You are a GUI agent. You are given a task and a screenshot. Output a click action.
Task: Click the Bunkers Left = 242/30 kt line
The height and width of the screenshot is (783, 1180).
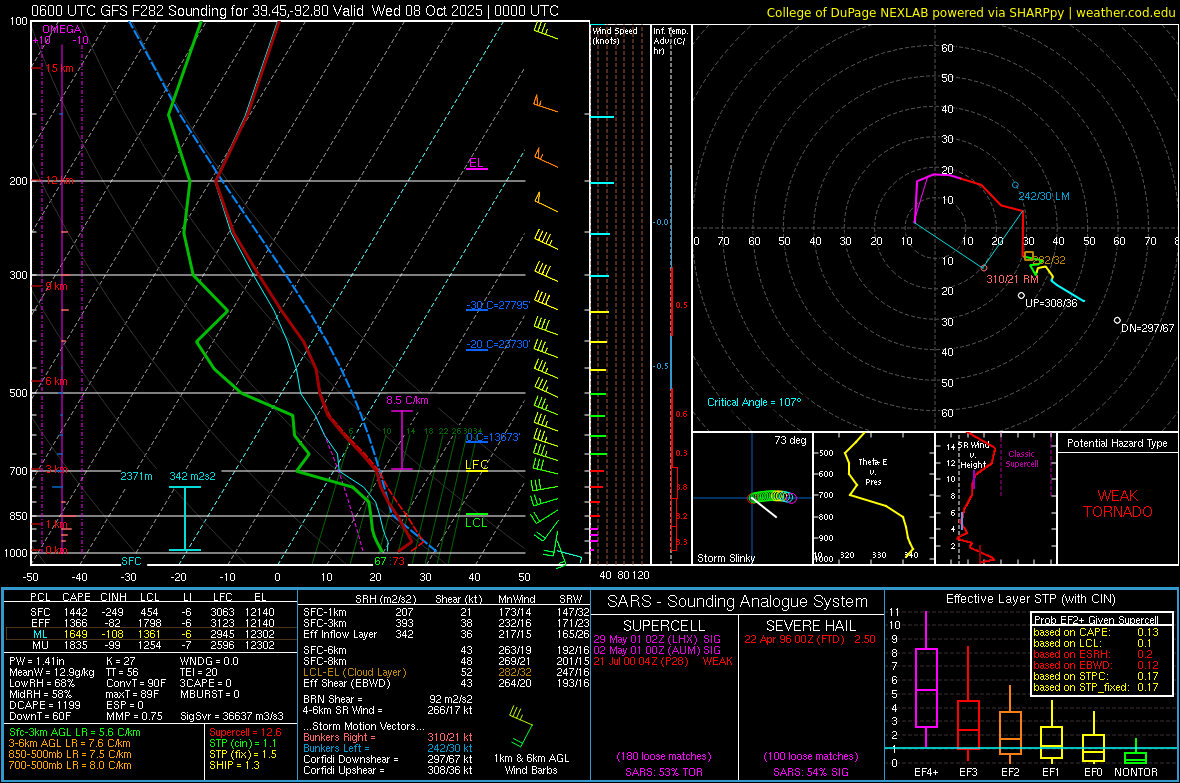click(388, 748)
